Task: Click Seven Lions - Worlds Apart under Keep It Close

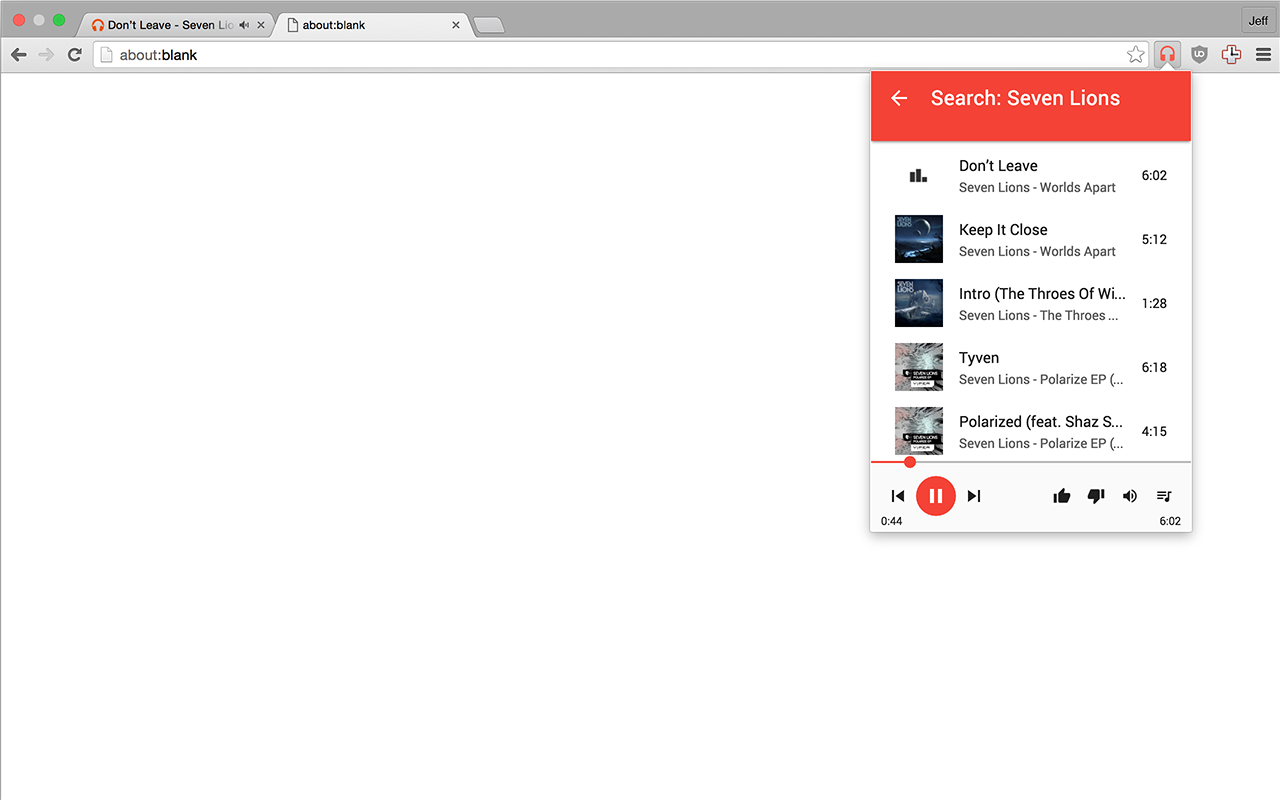Action: coord(1037,252)
